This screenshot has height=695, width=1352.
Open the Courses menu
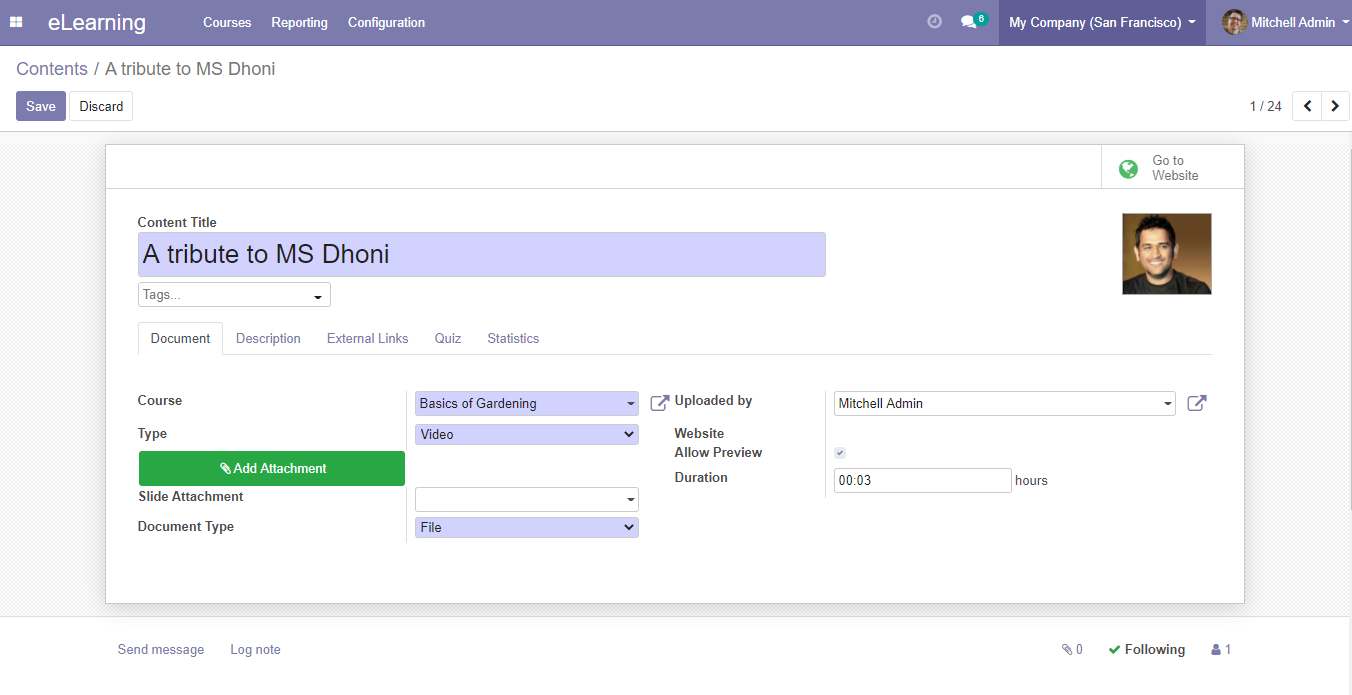click(x=227, y=22)
